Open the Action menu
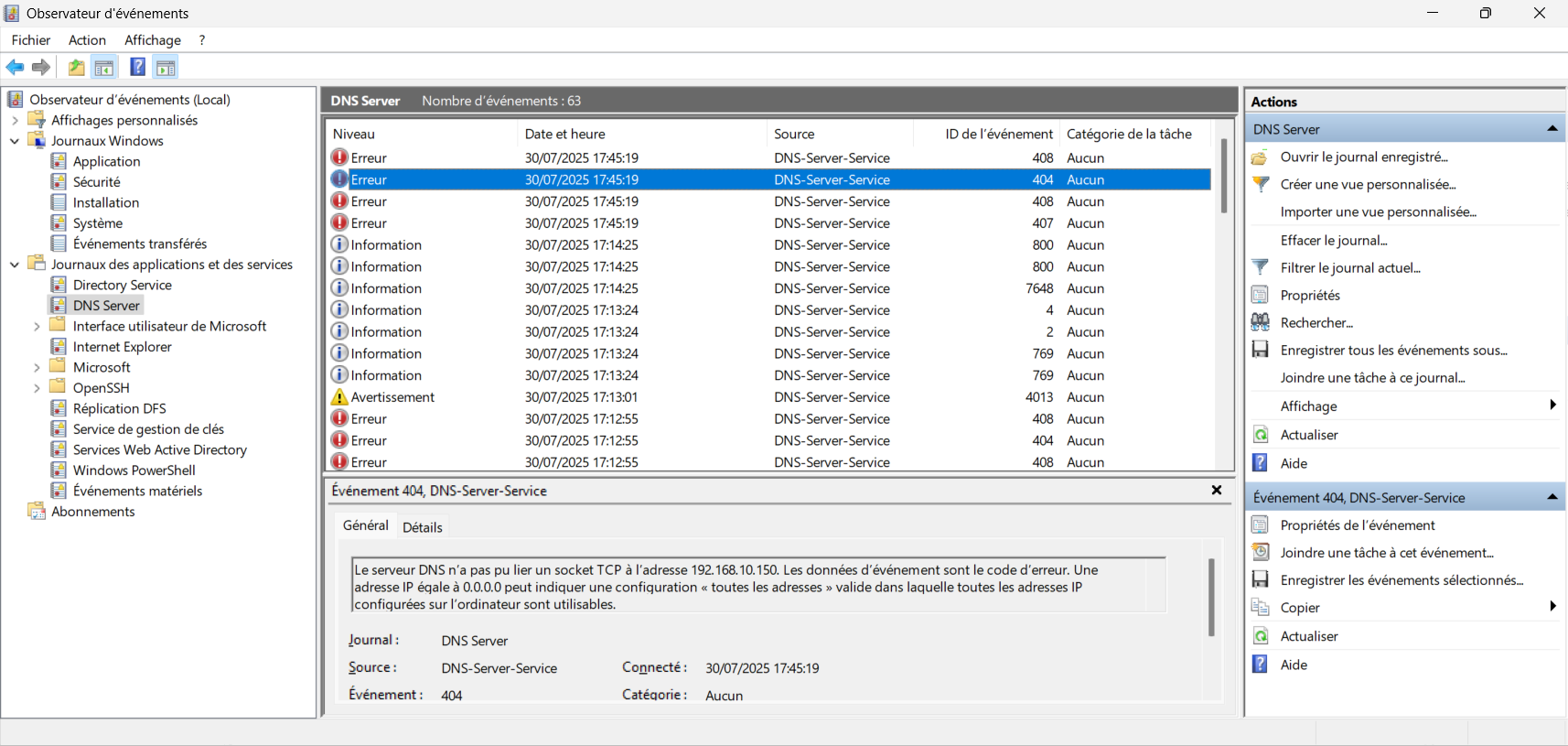The image size is (1568, 746). (x=87, y=40)
